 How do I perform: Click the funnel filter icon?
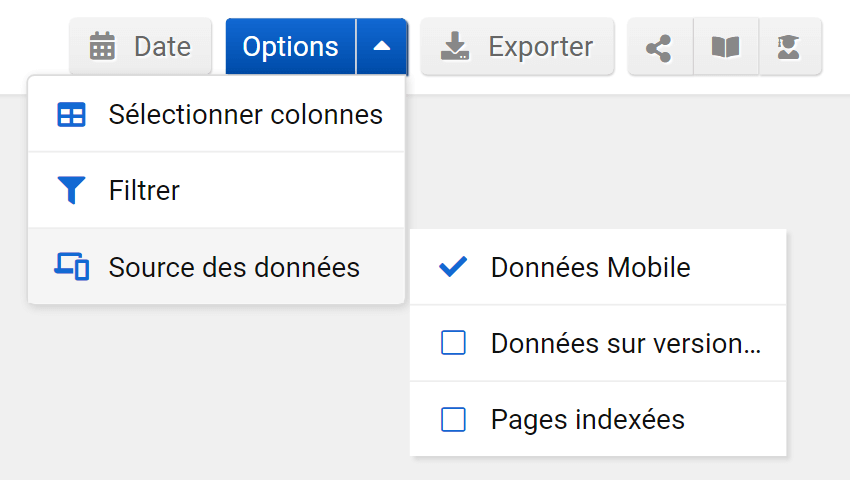tap(71, 190)
